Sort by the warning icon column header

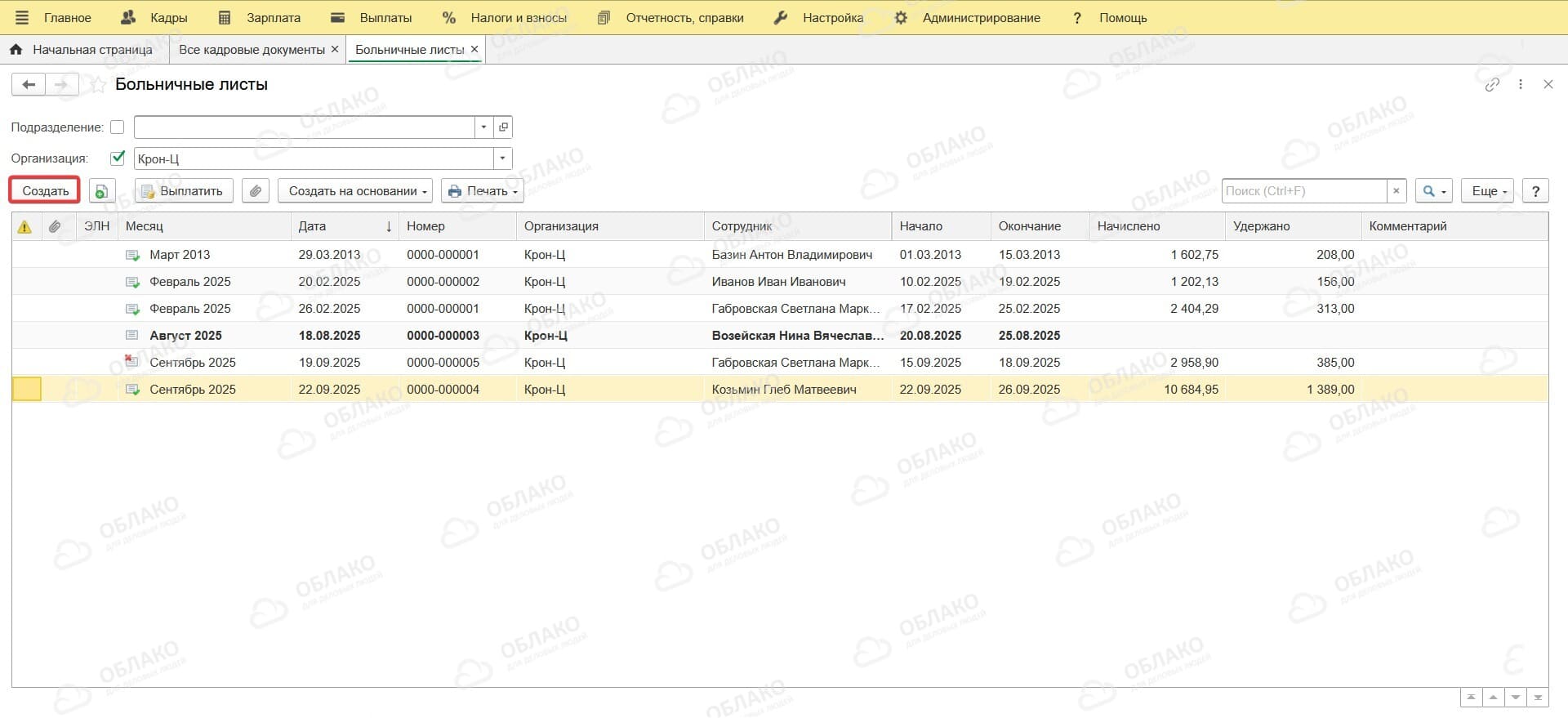click(25, 226)
